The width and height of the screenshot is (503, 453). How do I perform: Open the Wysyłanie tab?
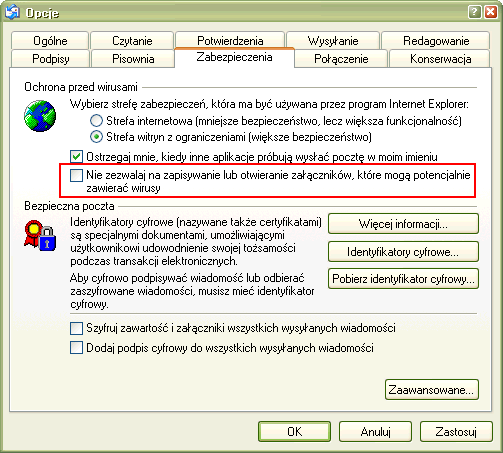[x=333, y=41]
